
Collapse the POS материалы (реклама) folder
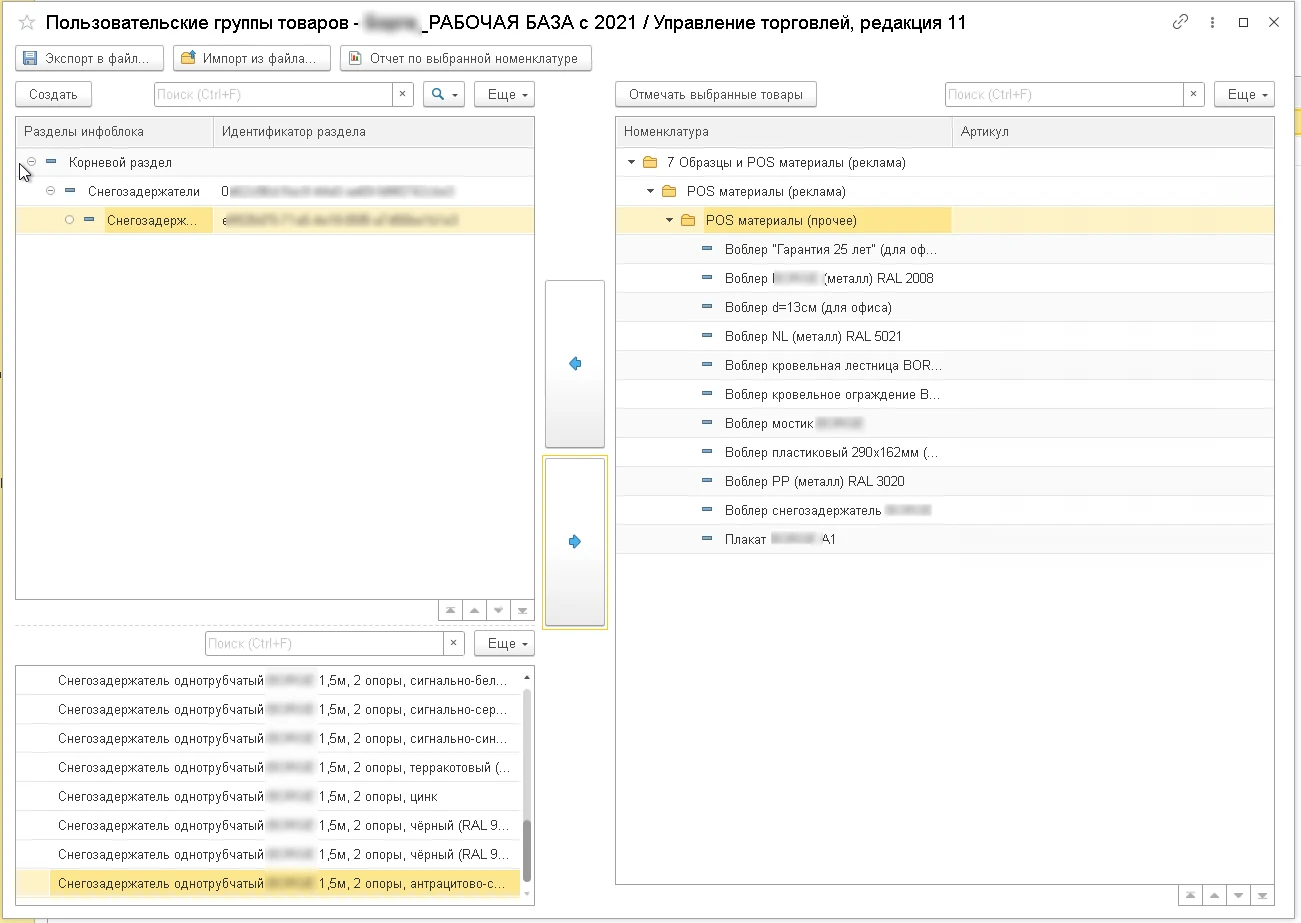(x=650, y=191)
